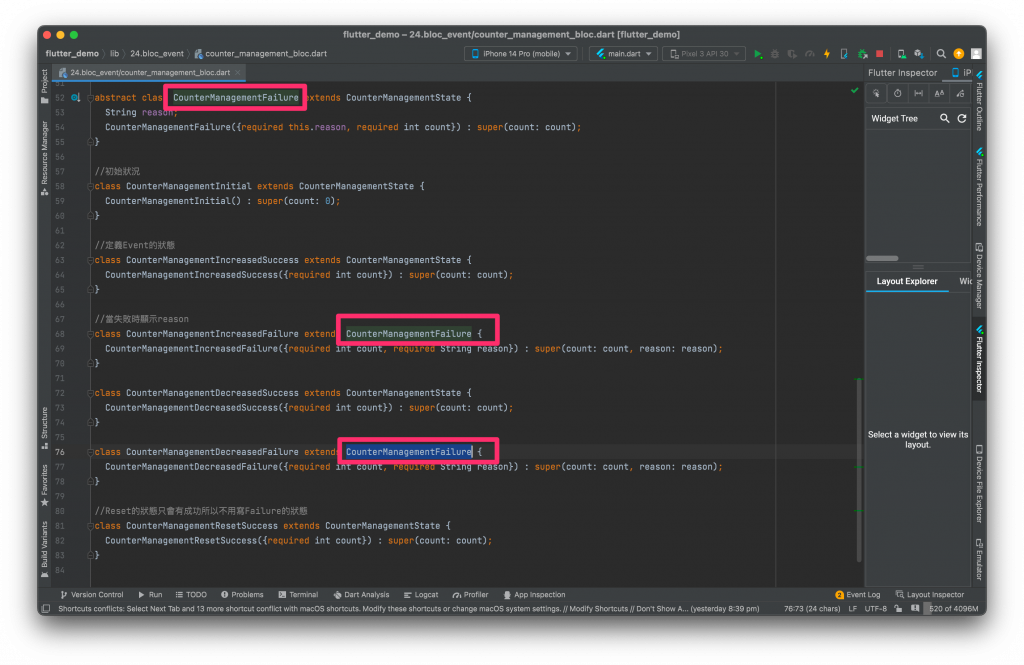Click the orange IDE update icon
The height and width of the screenshot is (665, 1024).
pyautogui.click(x=959, y=54)
